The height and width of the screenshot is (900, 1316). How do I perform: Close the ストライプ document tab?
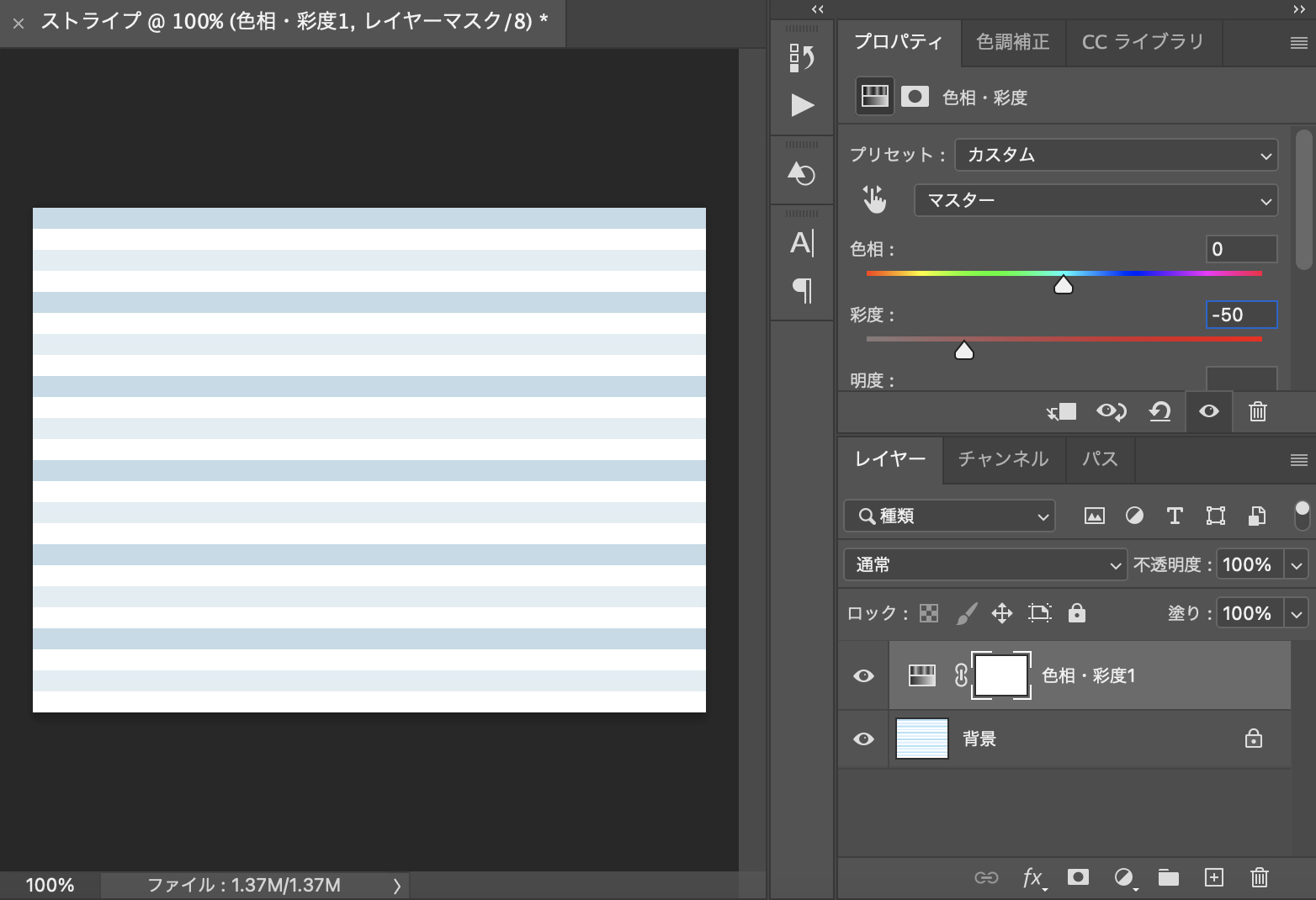[x=19, y=24]
